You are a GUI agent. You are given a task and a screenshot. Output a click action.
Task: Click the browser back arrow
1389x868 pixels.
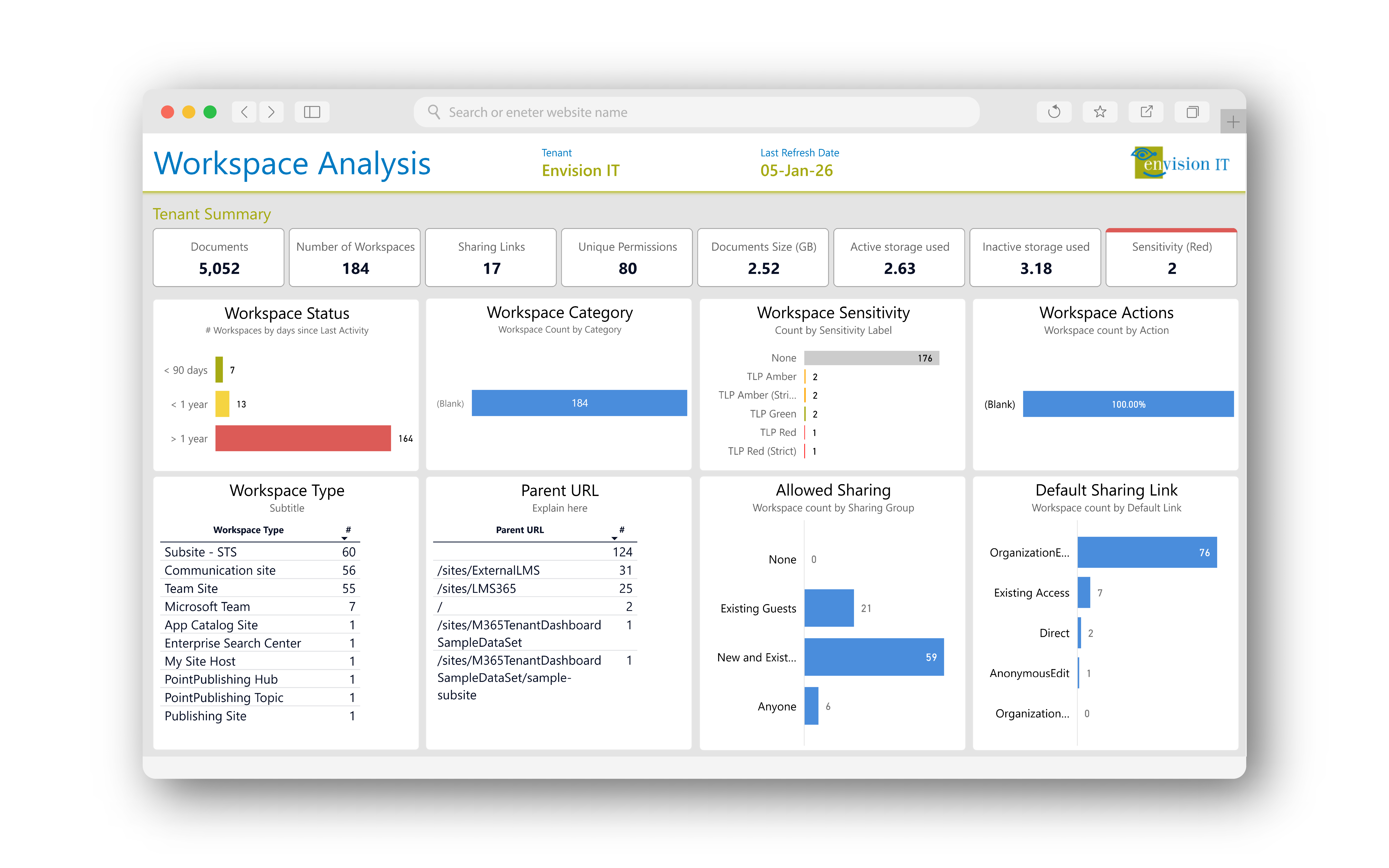[244, 112]
